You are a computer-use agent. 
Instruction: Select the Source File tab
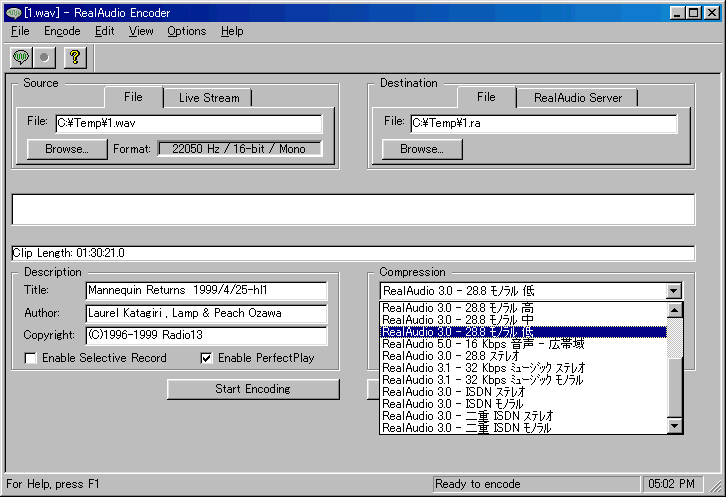133,97
